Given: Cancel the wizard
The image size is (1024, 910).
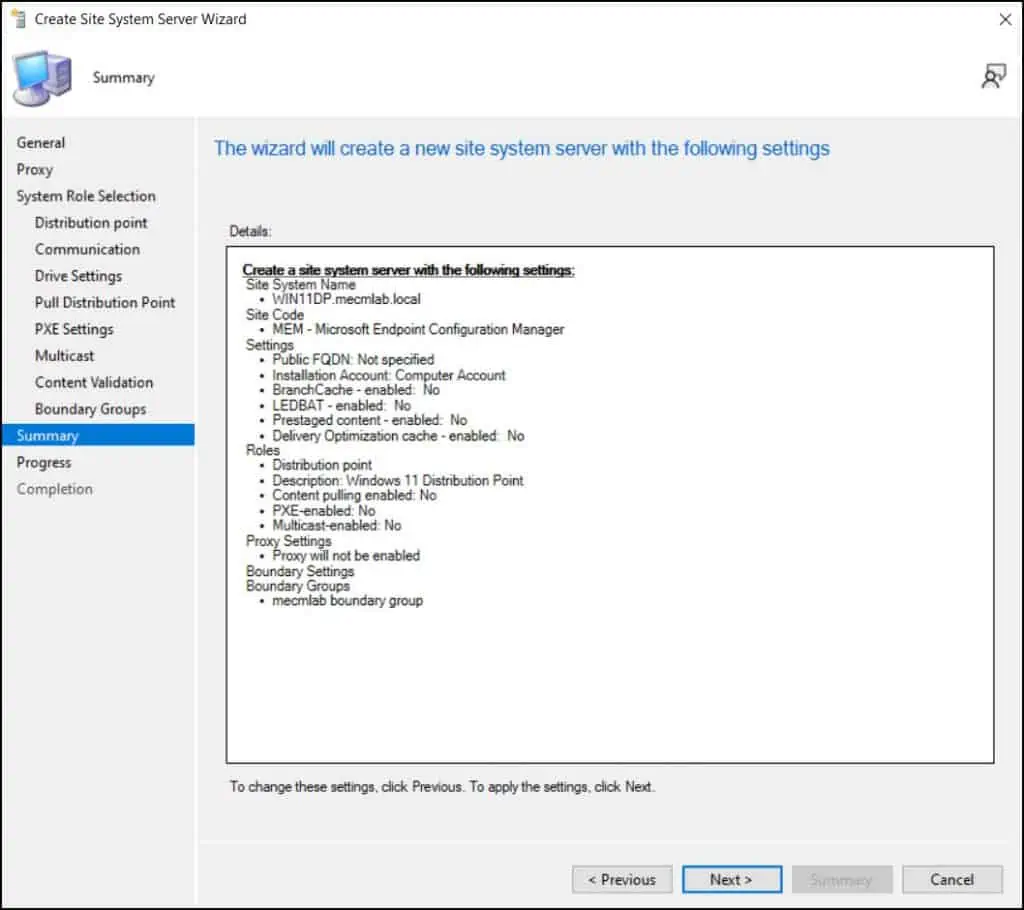Looking at the screenshot, I should 951,880.
